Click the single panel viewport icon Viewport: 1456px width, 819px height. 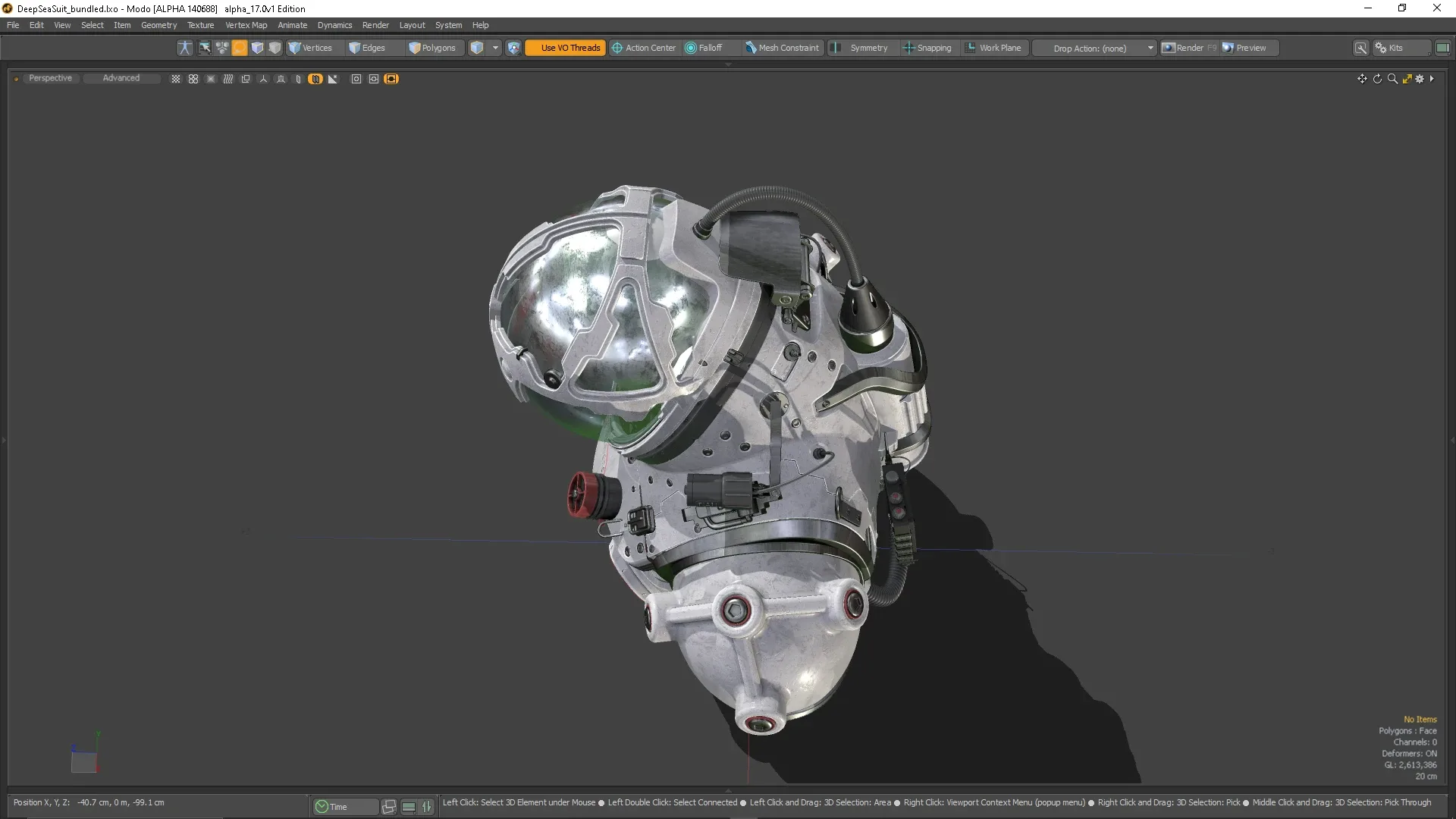pyautogui.click(x=298, y=79)
